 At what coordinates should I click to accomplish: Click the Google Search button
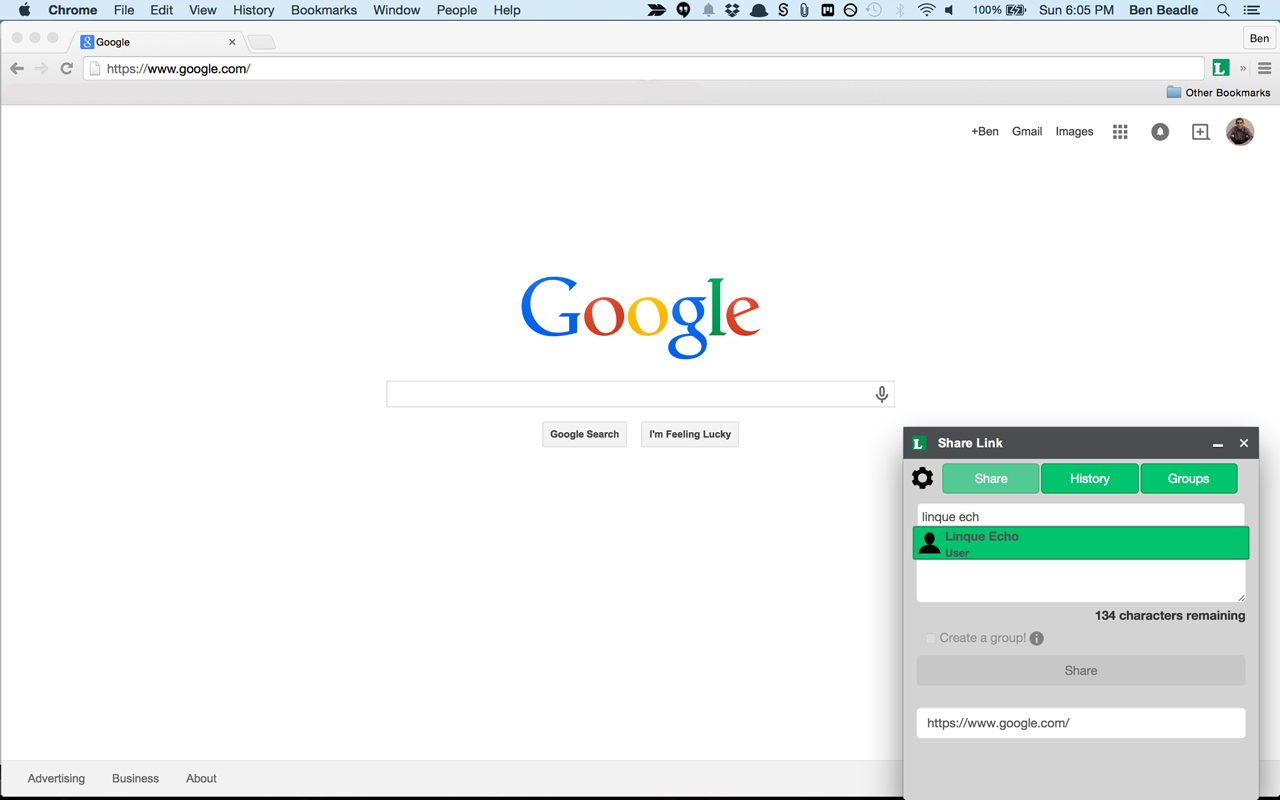584,434
